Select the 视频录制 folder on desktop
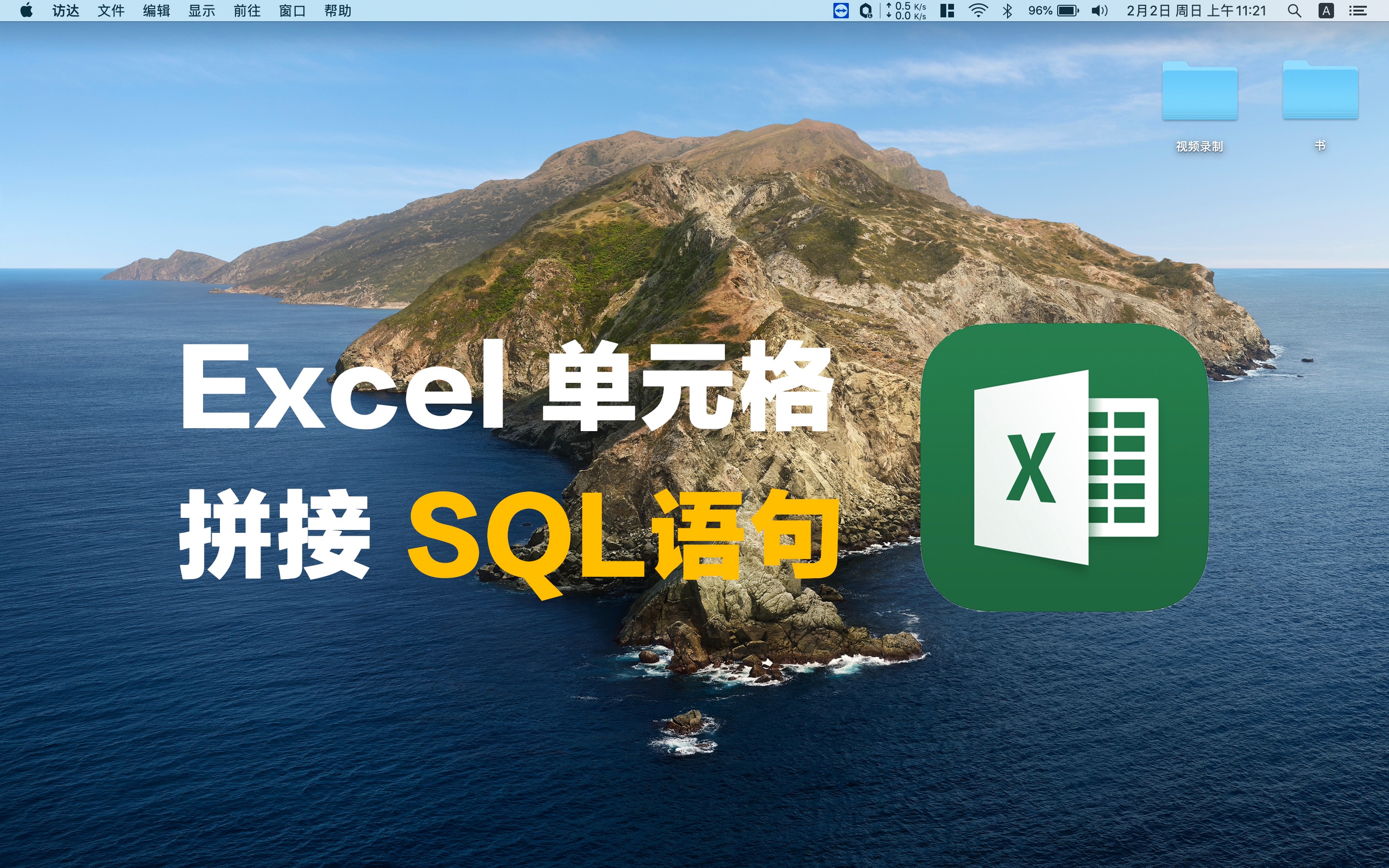This screenshot has width=1389, height=868. [1199, 106]
